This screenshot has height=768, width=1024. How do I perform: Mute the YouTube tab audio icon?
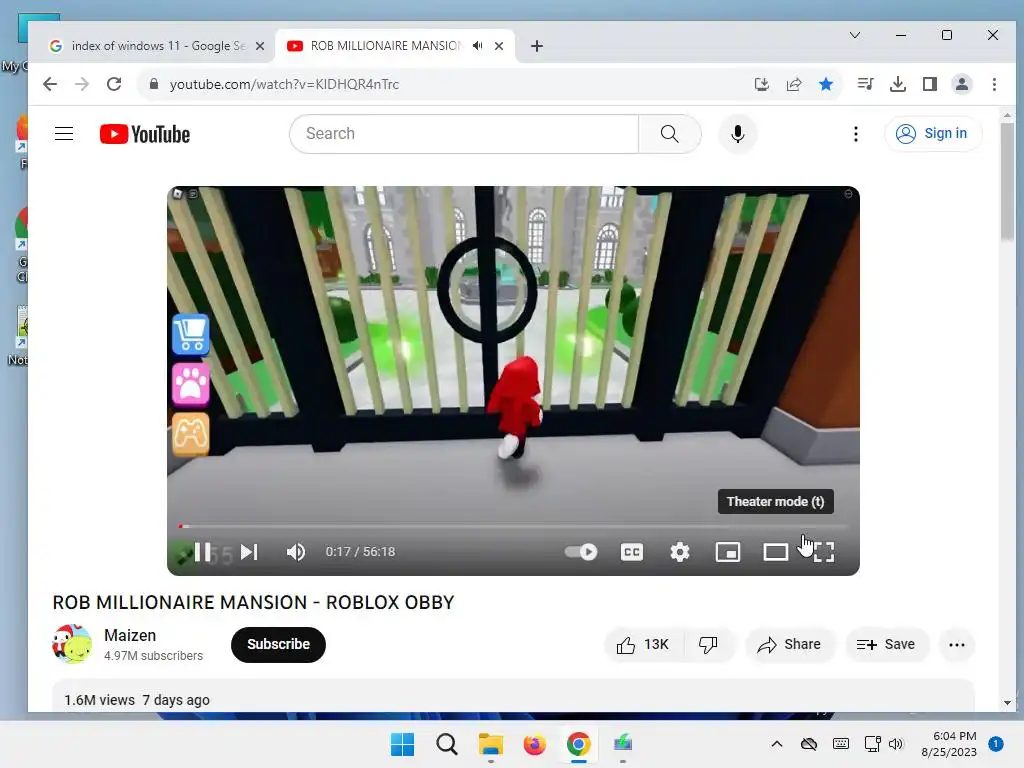478,46
